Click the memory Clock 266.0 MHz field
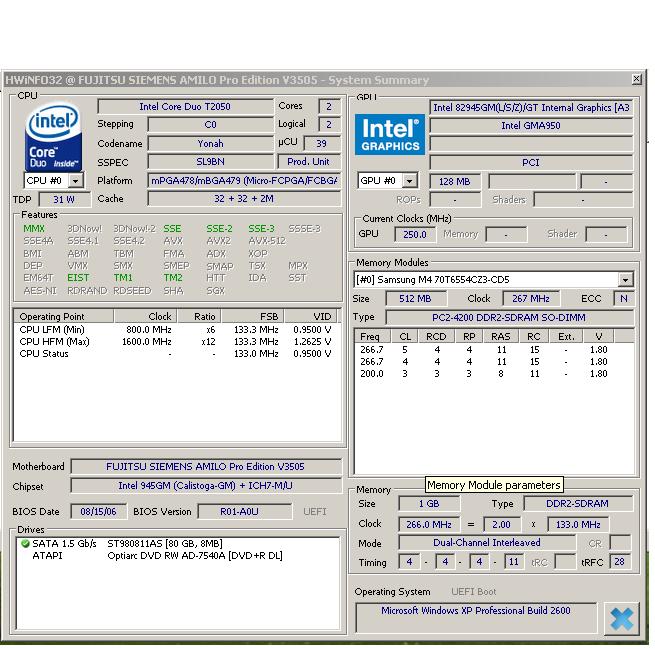Screen dimensions: 655x649 coord(429,524)
